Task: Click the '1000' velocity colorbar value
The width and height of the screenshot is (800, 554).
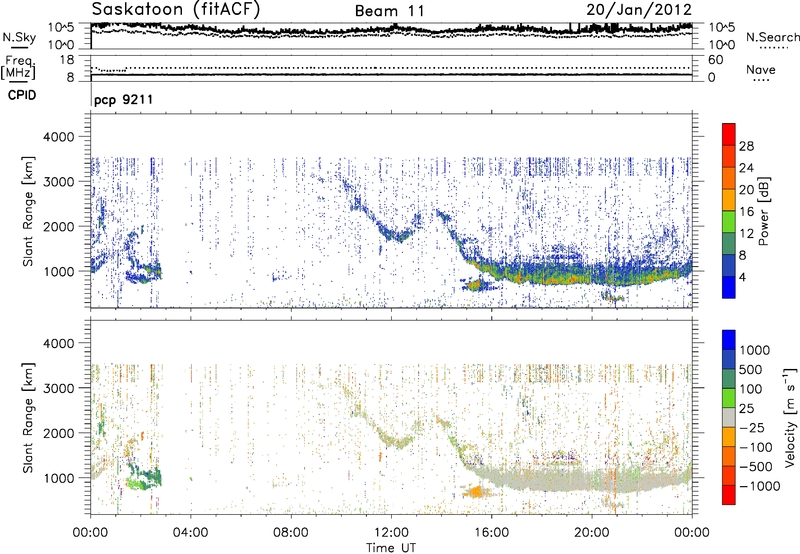Action: [755, 350]
